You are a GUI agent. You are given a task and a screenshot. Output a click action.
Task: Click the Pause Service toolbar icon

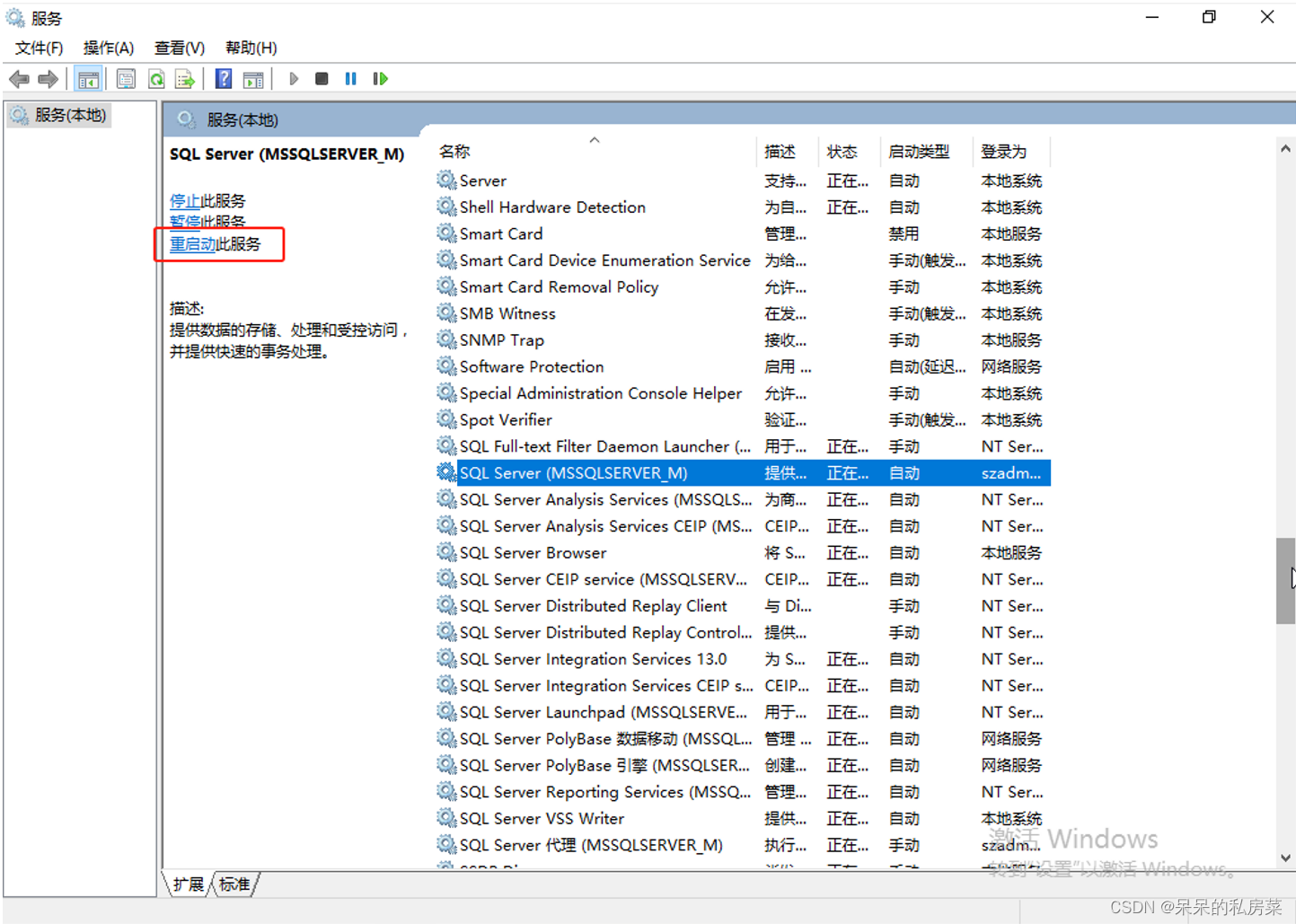coord(350,79)
